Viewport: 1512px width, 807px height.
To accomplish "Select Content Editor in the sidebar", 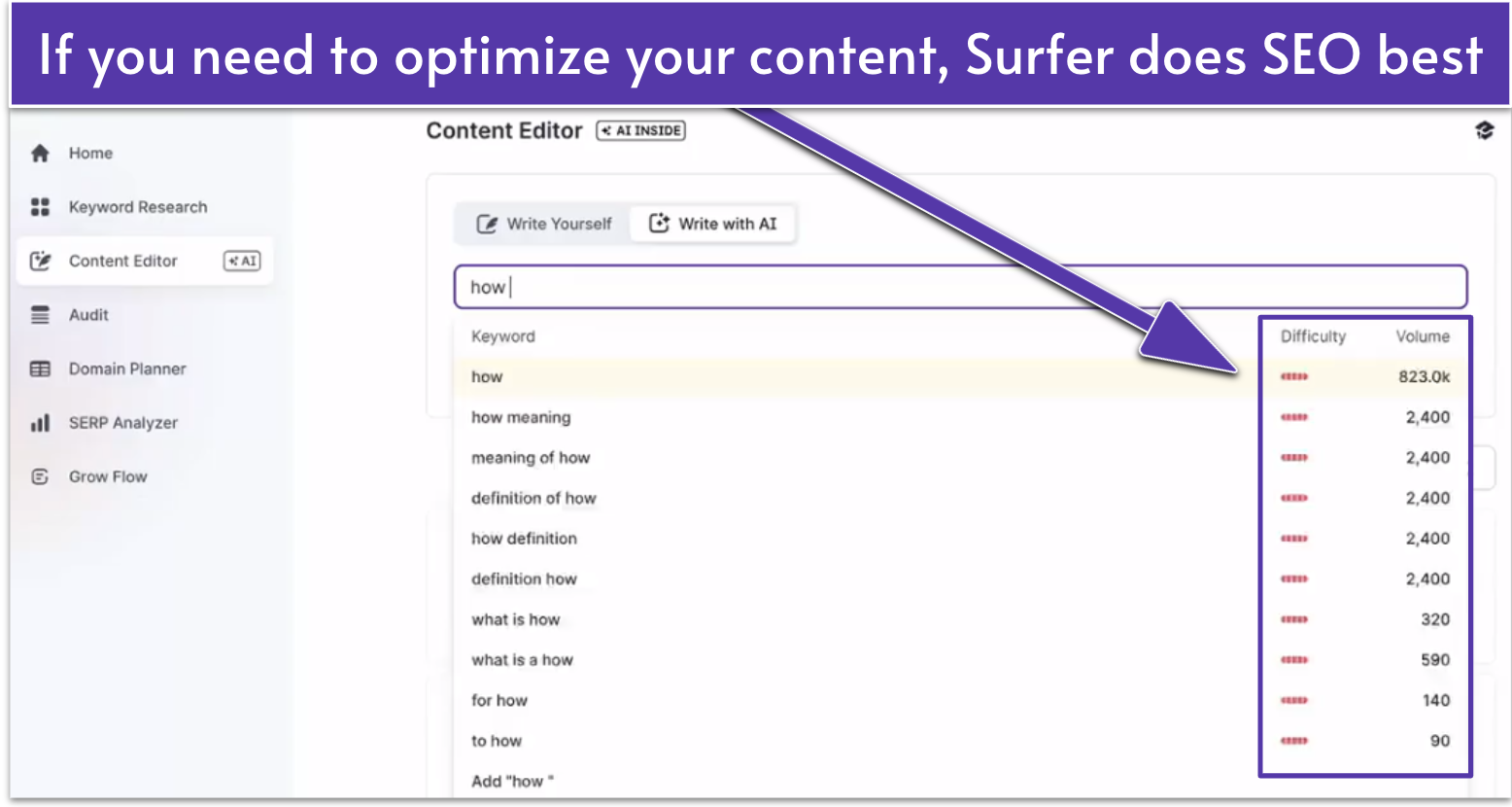I will point(145,261).
